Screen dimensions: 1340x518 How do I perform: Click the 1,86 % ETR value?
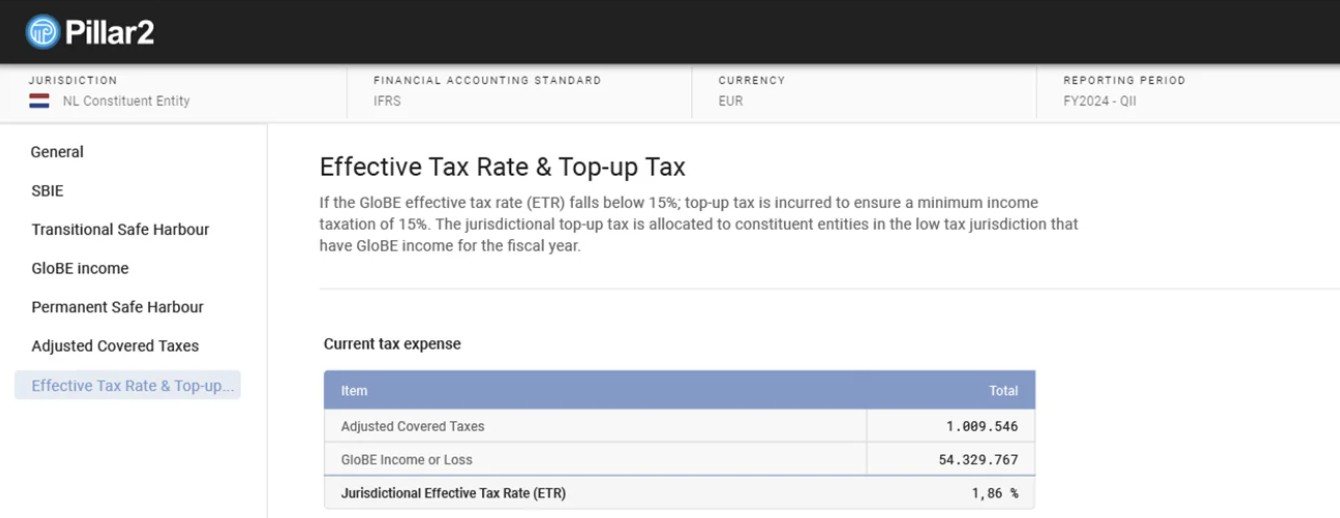click(995, 493)
